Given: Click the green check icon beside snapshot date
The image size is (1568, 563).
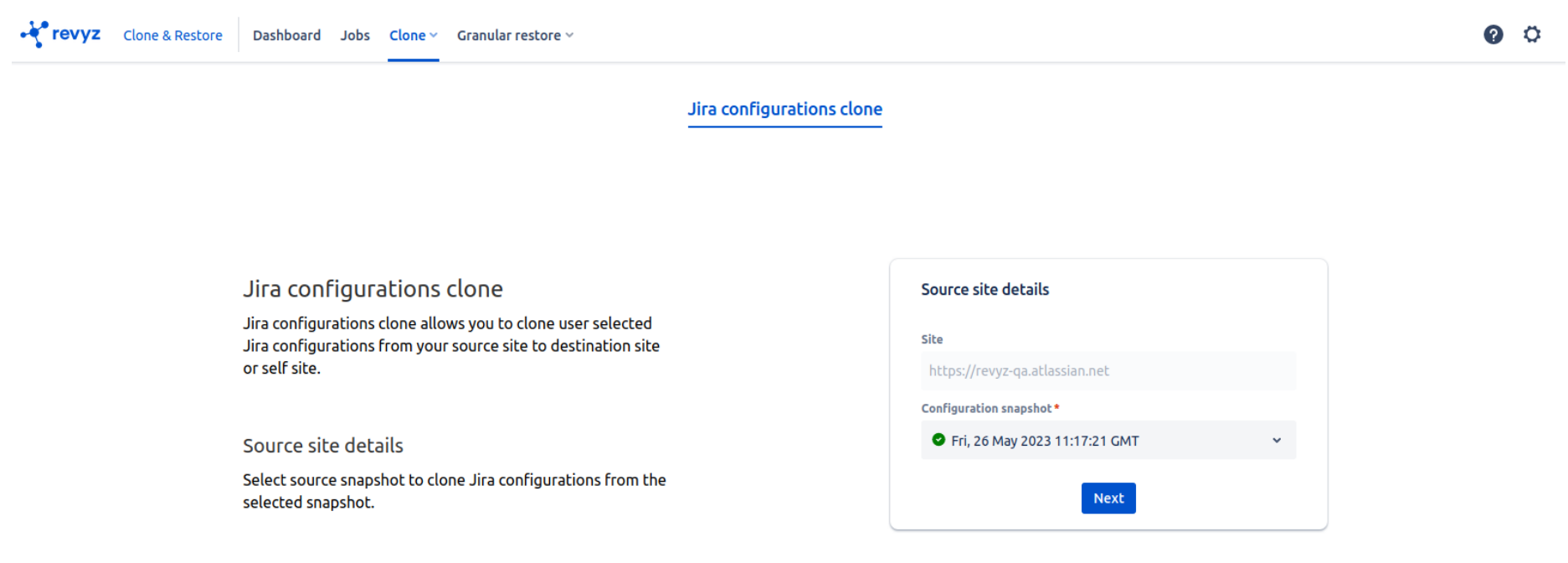Looking at the screenshot, I should pyautogui.click(x=938, y=440).
